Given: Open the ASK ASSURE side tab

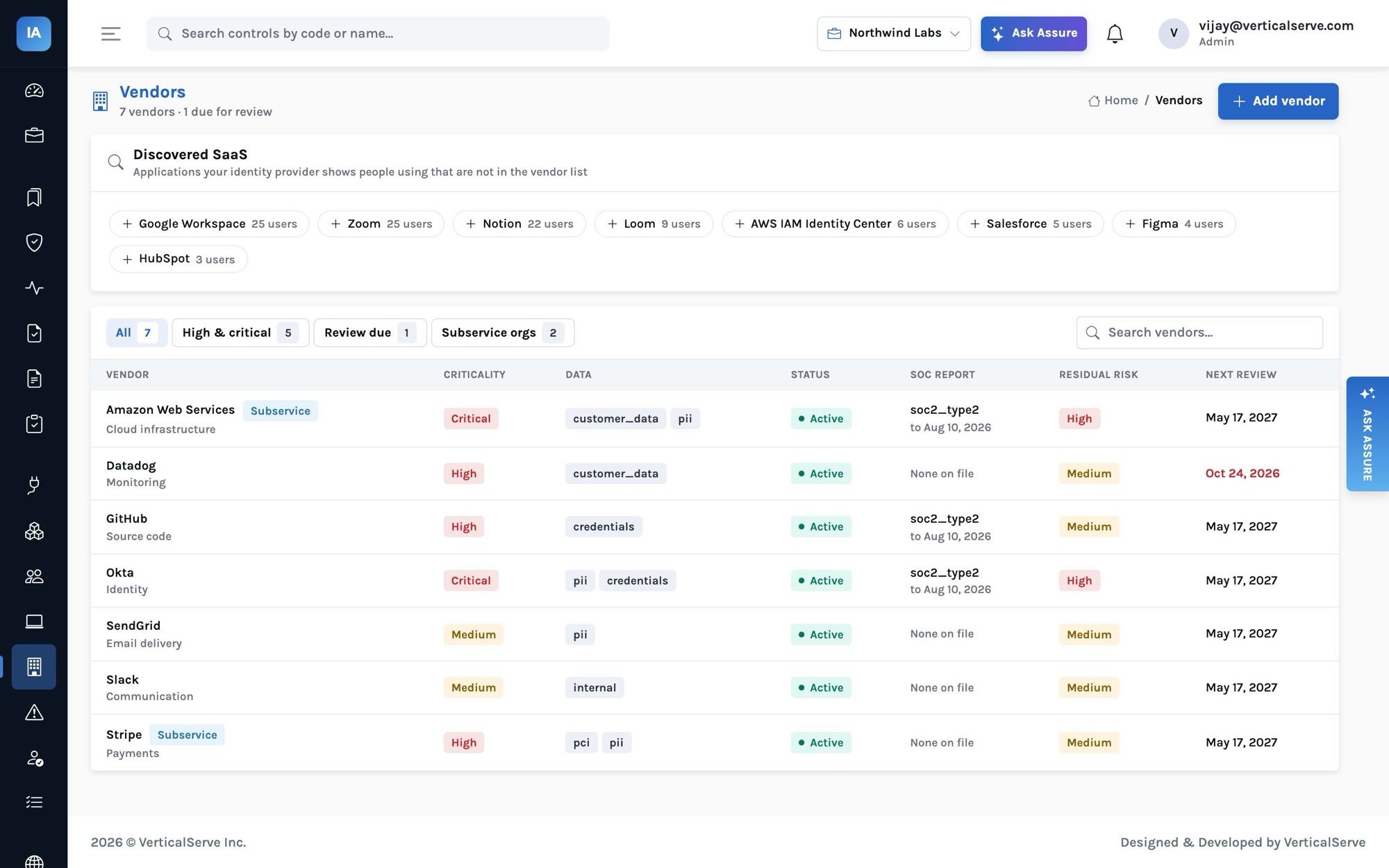Looking at the screenshot, I should (x=1367, y=434).
